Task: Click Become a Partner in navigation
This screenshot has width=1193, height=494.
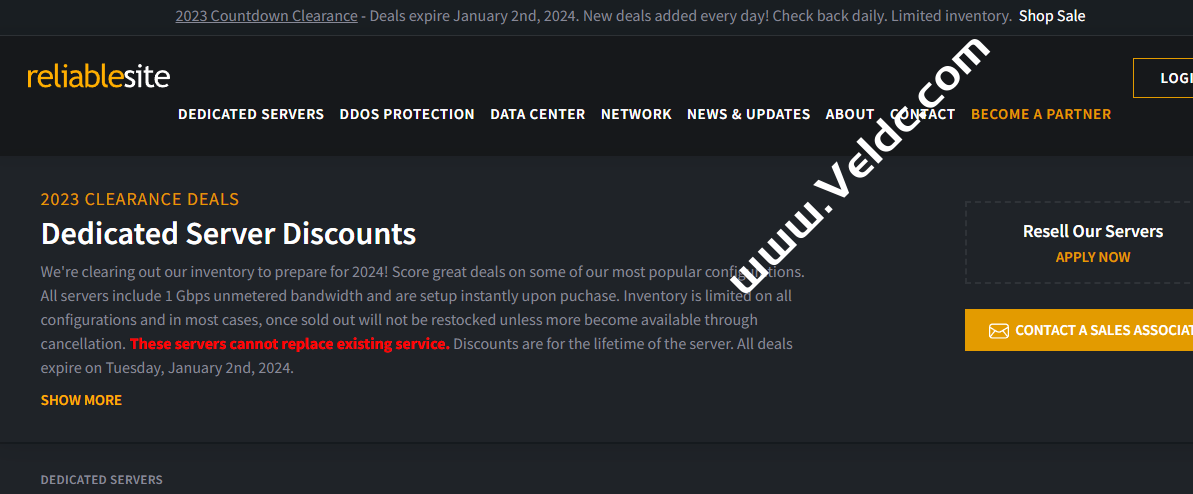Action: (x=1040, y=114)
